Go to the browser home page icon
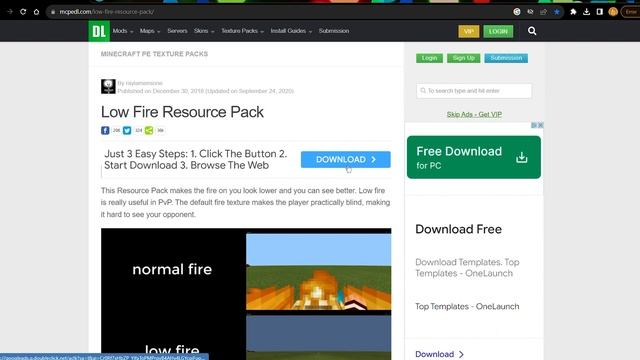Image resolution: width=640 pixels, height=360 pixels. (36, 12)
